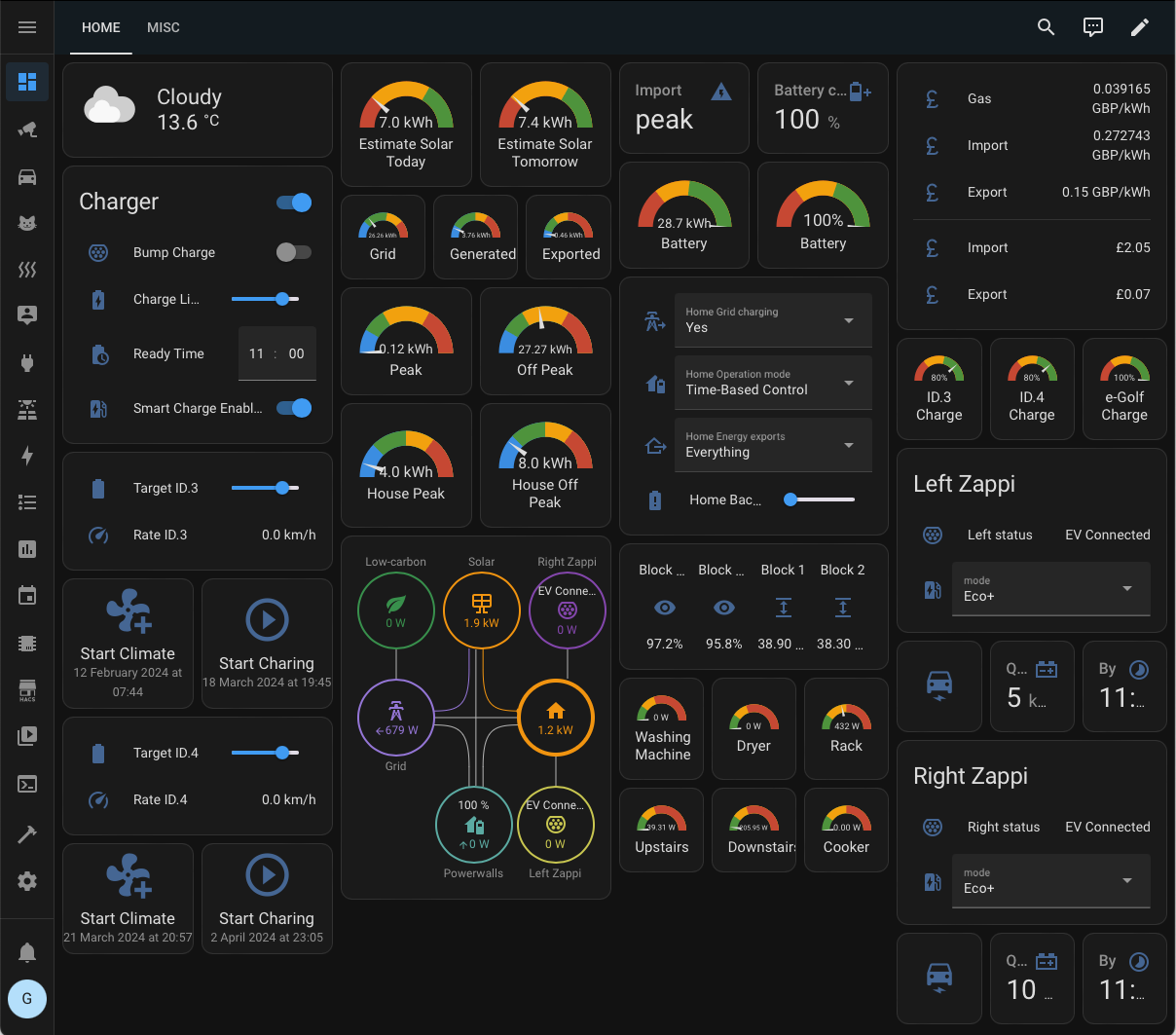Image resolution: width=1176 pixels, height=1035 pixels.
Task: Click the edit dashboard pencil icon
Action: [x=1140, y=27]
